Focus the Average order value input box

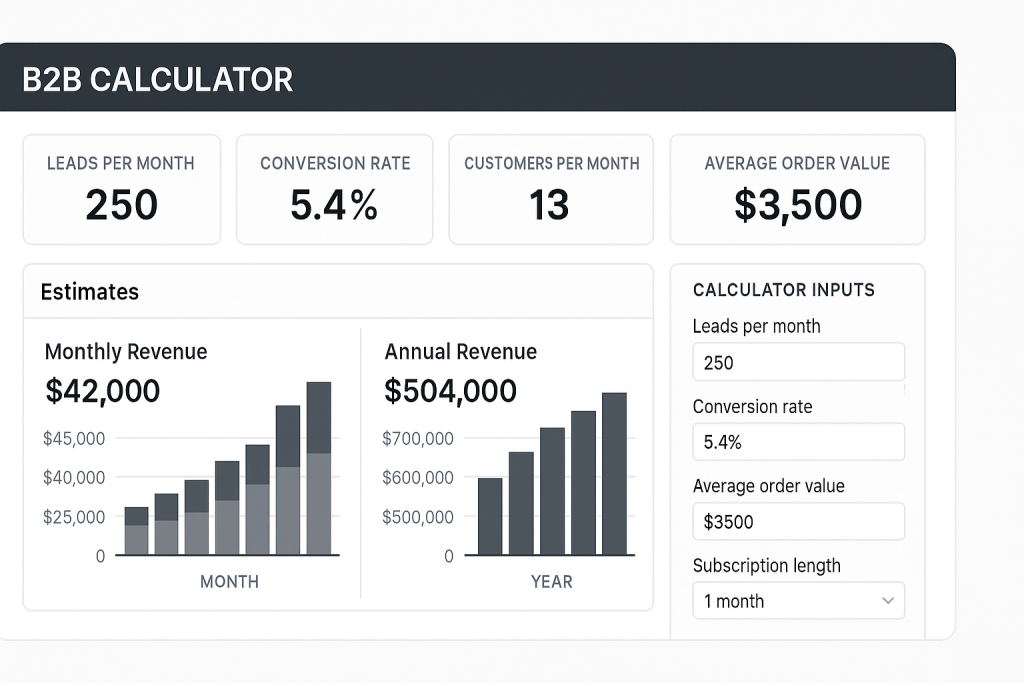798,521
